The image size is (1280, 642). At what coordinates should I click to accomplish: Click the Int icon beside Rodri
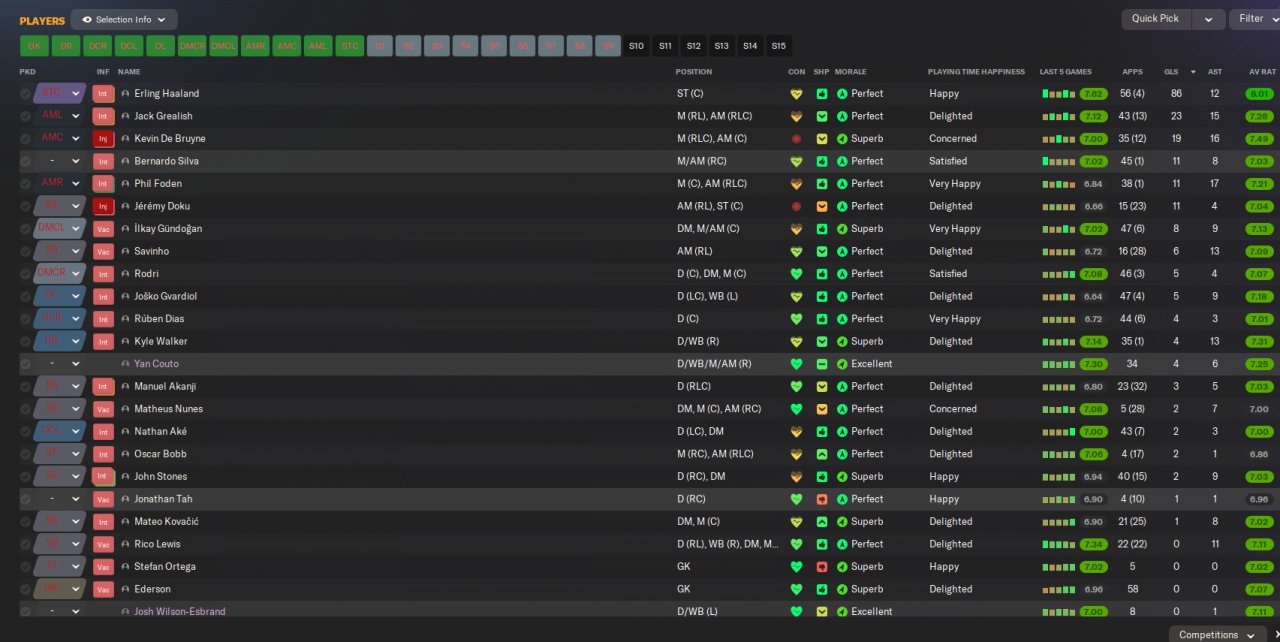(x=103, y=274)
